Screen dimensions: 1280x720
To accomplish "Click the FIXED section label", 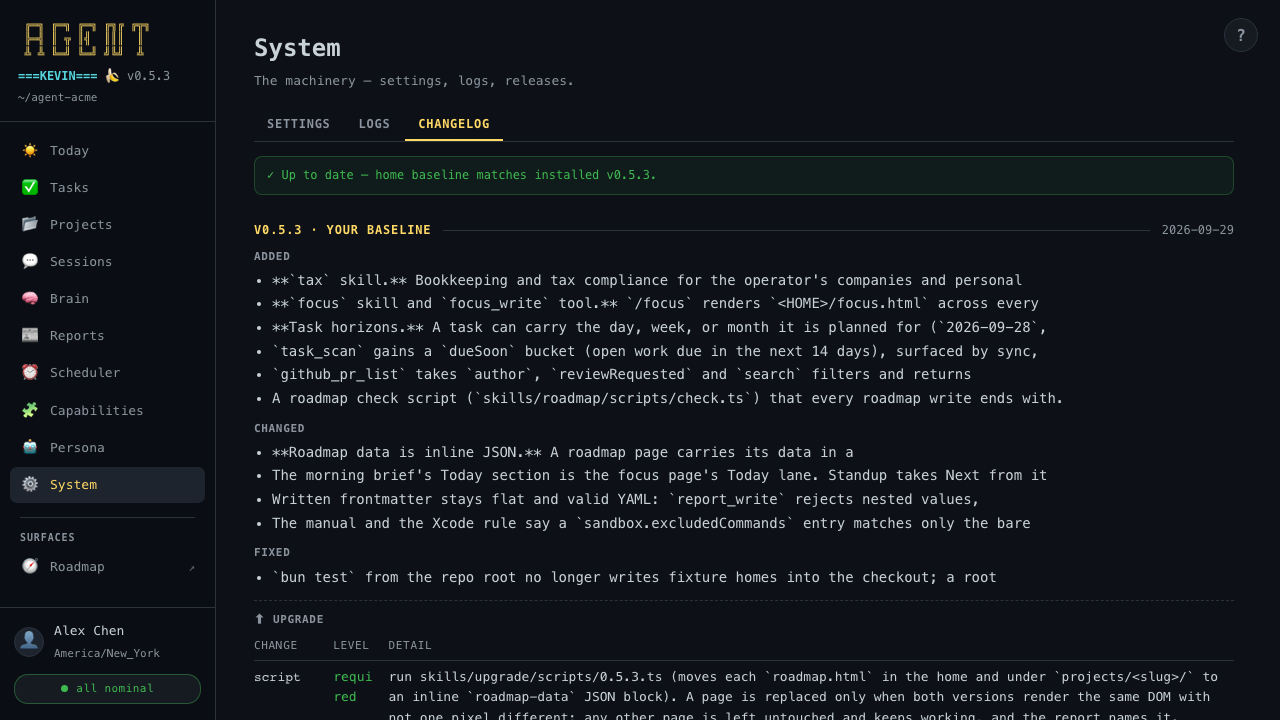I will pyautogui.click(x=272, y=552).
